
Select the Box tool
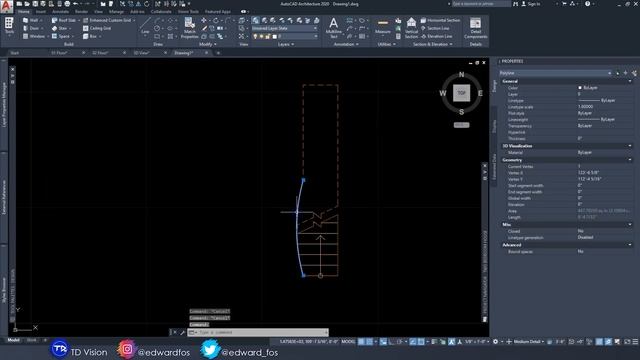[x=91, y=36]
